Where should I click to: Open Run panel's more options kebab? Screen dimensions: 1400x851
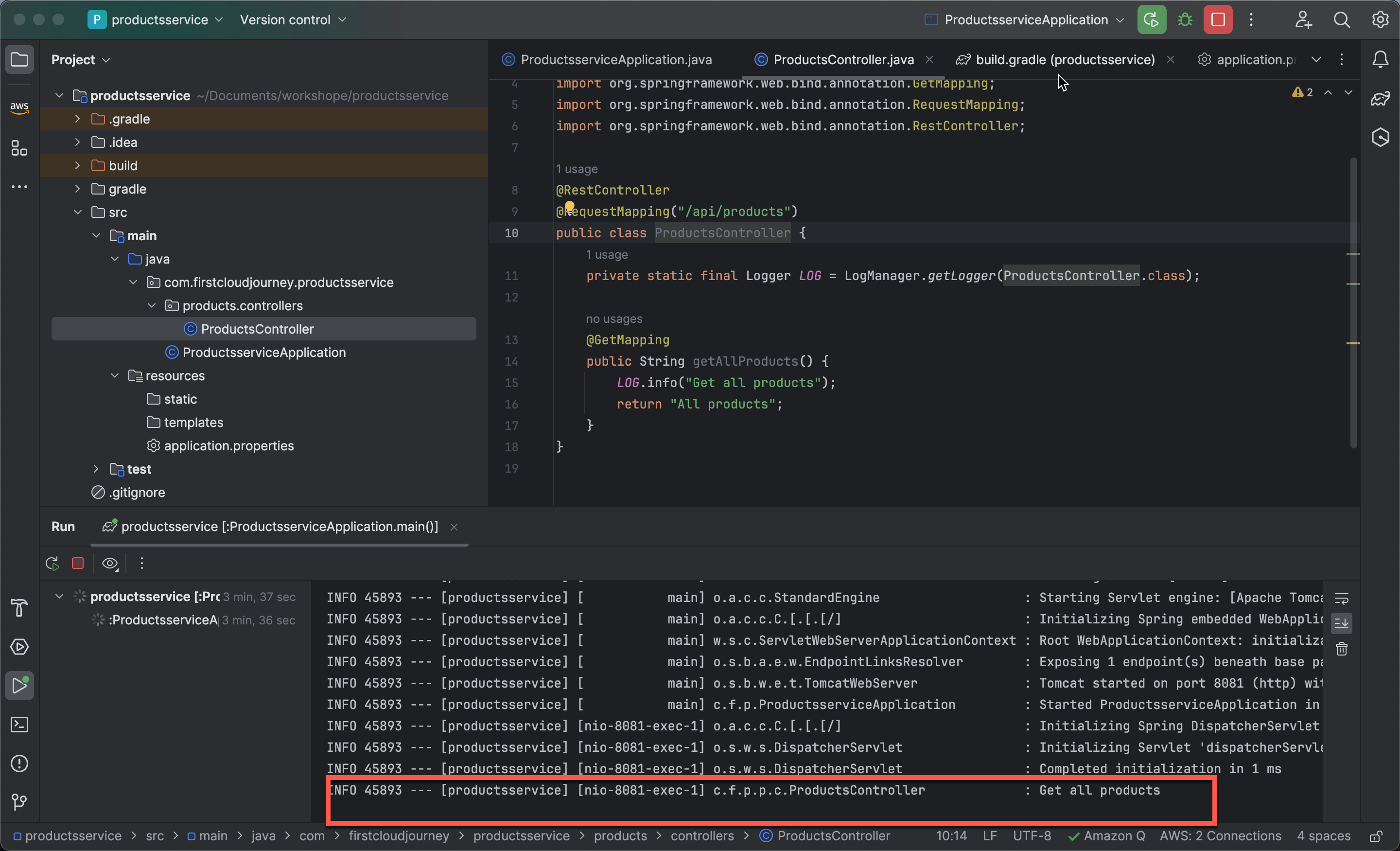click(x=141, y=563)
